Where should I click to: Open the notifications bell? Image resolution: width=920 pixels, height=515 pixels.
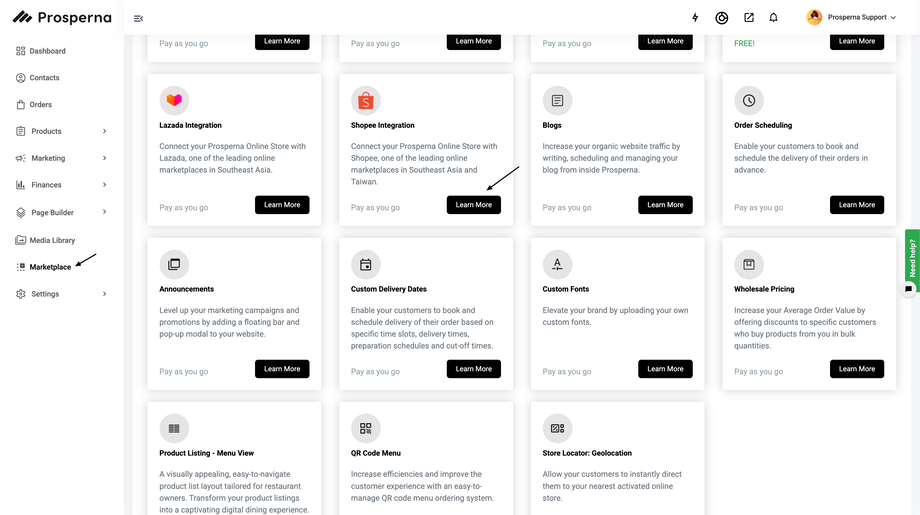pos(773,18)
